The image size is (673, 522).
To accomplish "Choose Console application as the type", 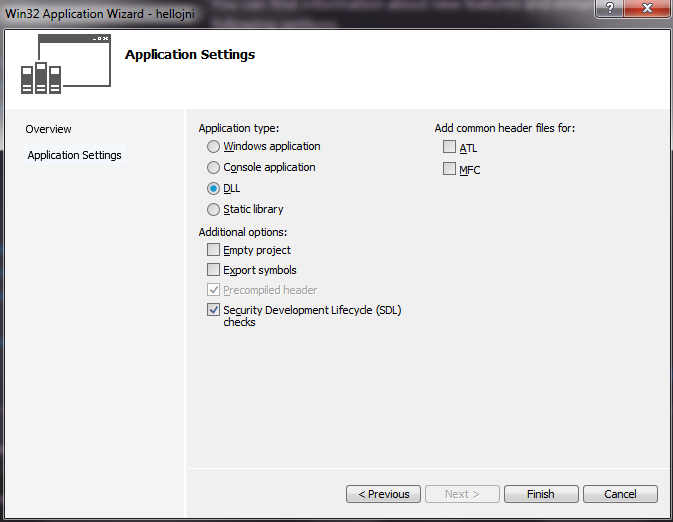I will (213, 168).
